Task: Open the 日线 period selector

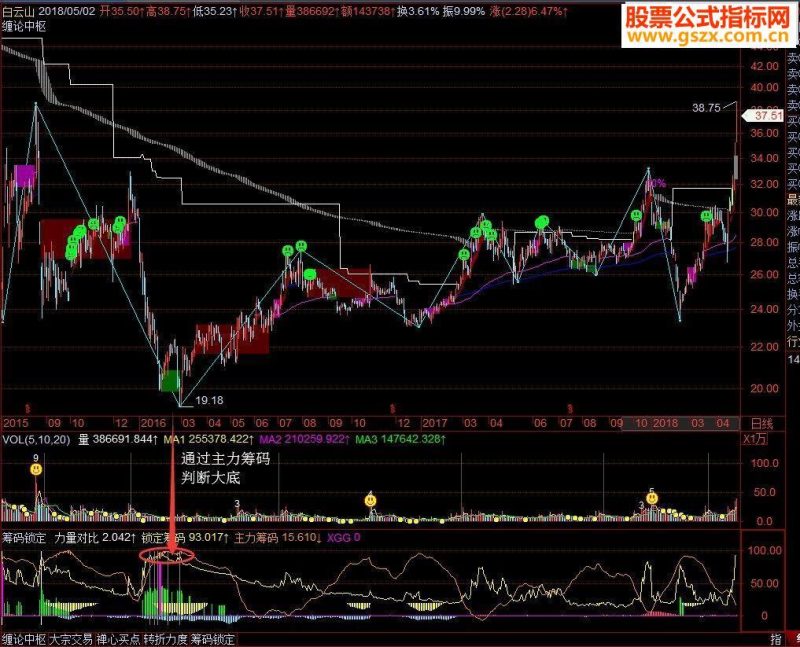Action: tap(762, 424)
